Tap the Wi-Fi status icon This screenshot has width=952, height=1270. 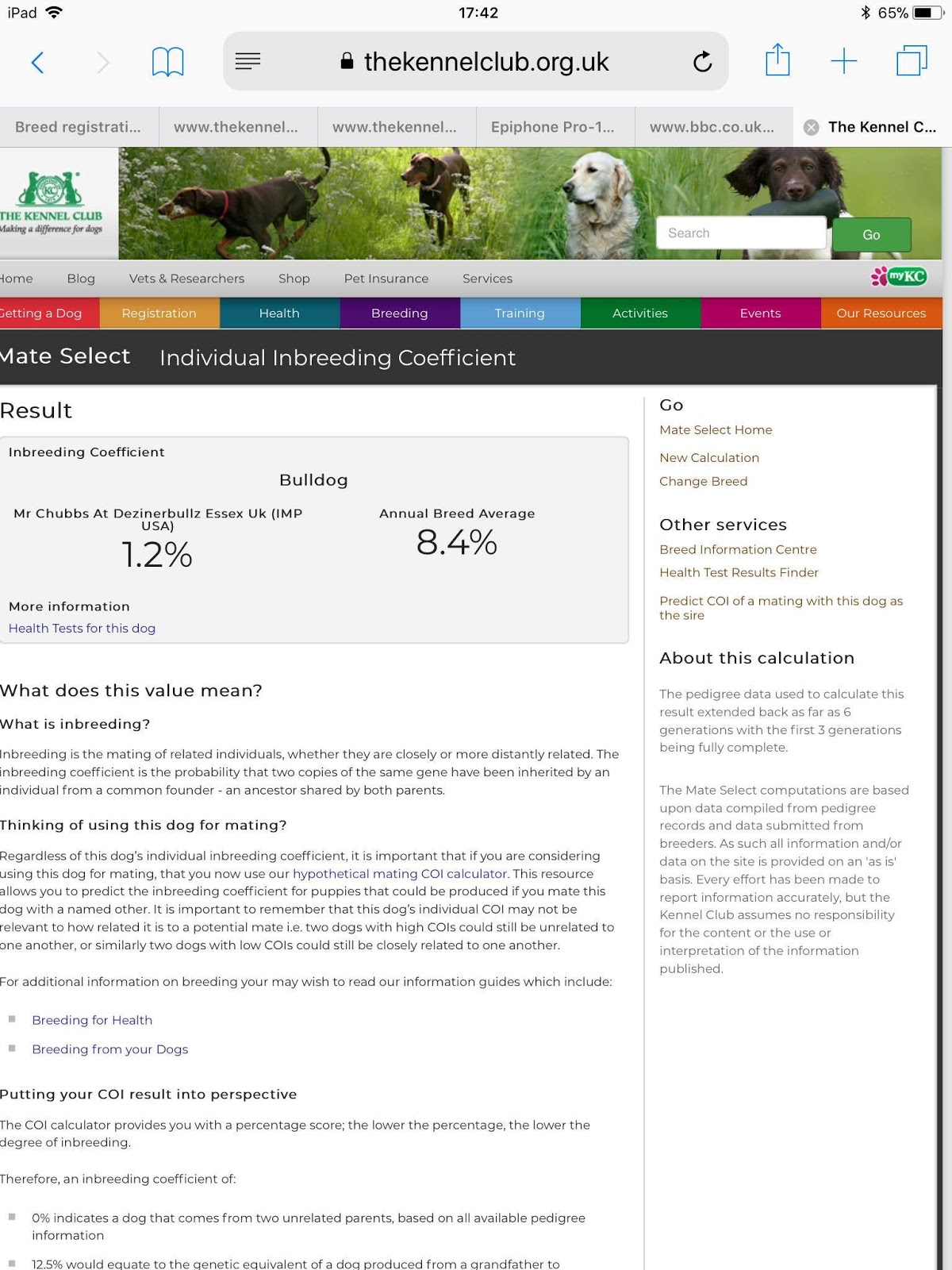coord(54,12)
